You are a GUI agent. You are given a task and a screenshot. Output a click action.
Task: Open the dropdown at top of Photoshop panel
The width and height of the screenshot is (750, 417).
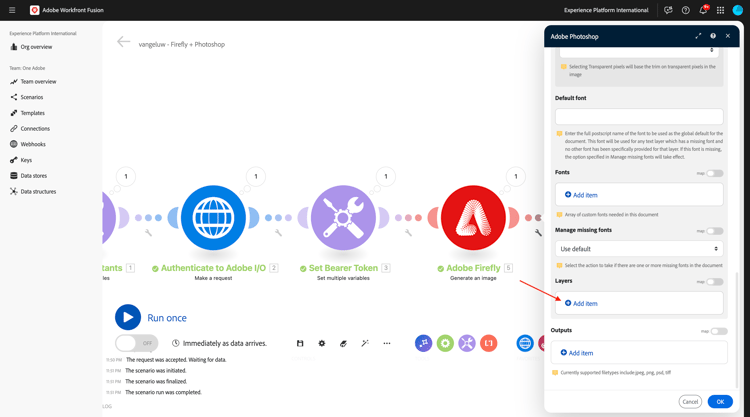[x=639, y=50]
